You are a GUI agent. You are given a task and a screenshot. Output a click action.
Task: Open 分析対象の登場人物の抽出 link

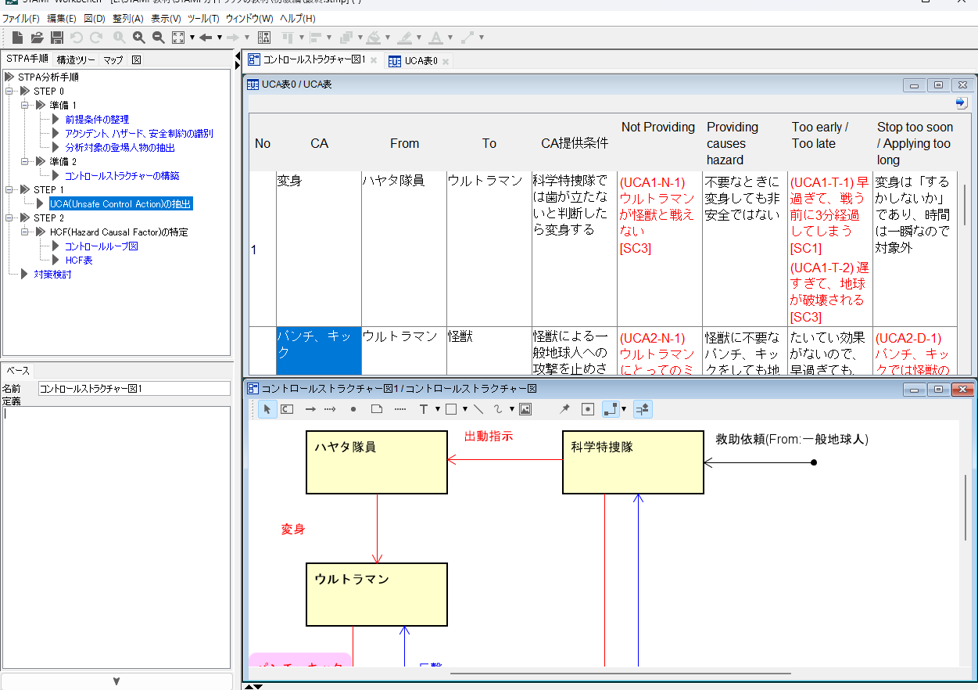point(120,148)
